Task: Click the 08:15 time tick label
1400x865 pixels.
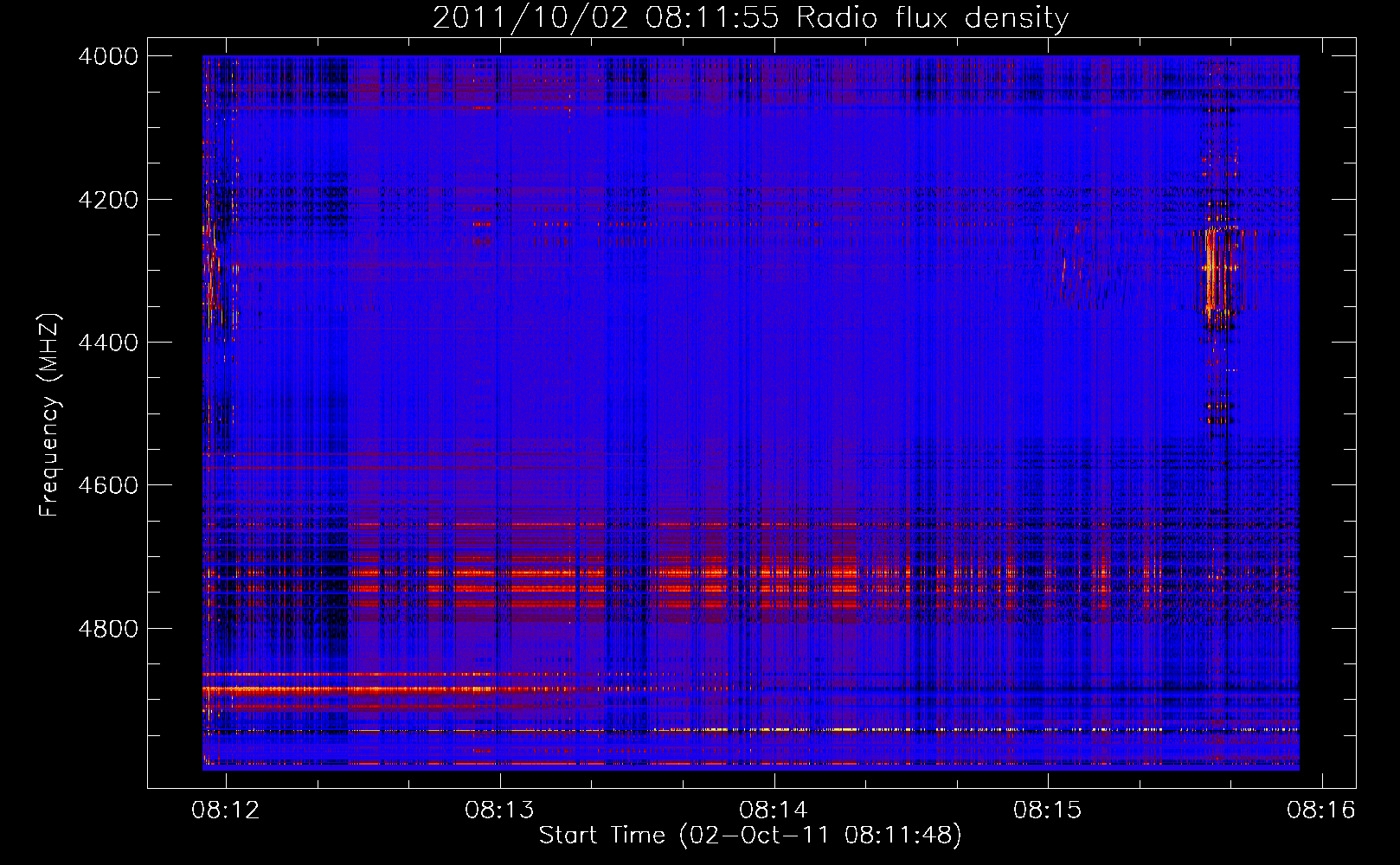Action: click(x=1048, y=811)
